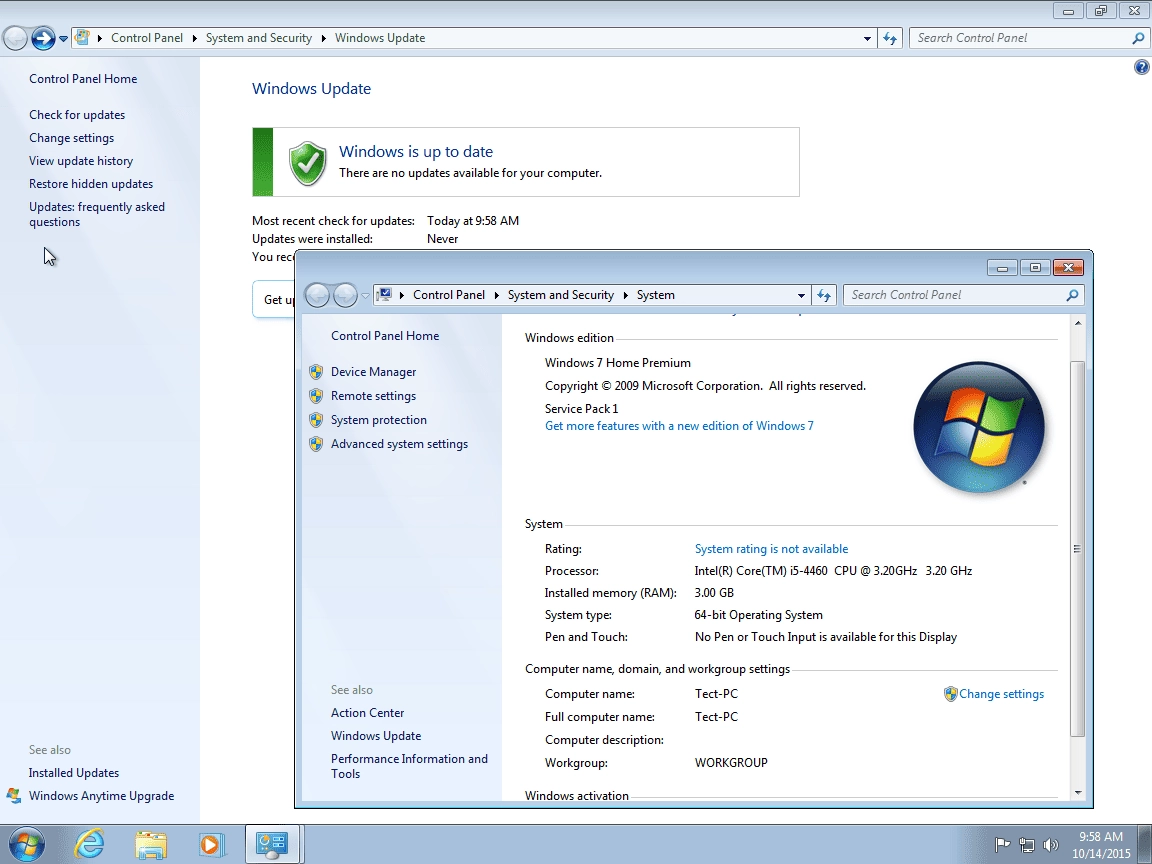
Task: Click computer icon in System address bar
Action: pyautogui.click(x=384, y=295)
